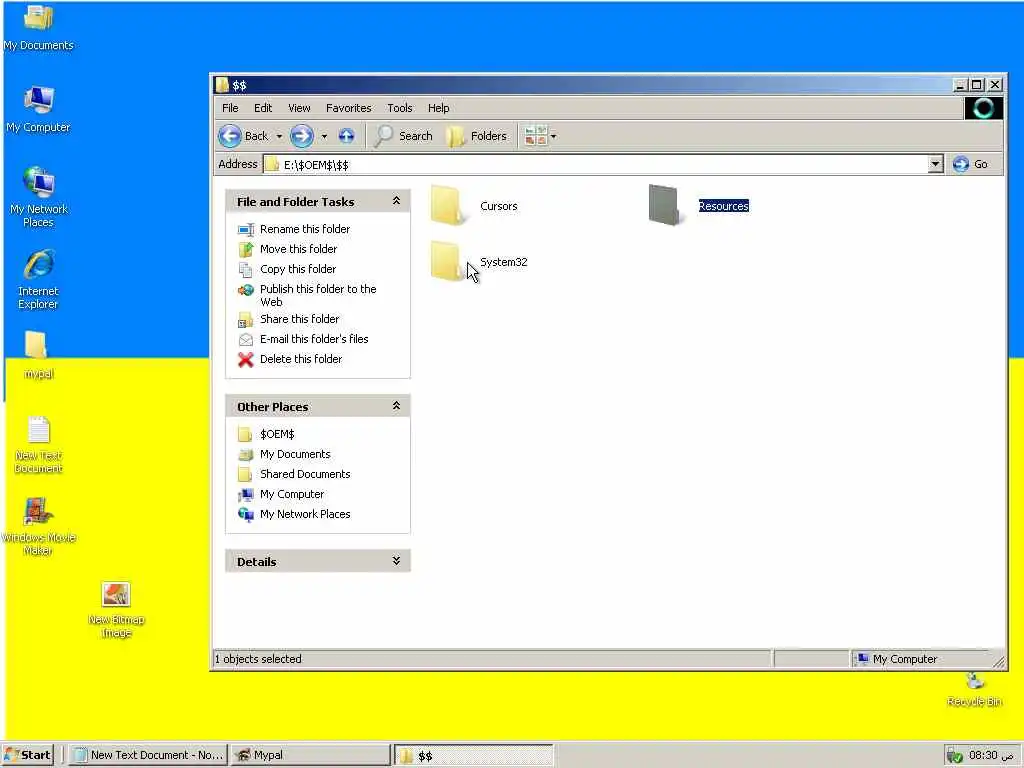
Task: Open My Computer in Other Places
Action: coord(292,494)
